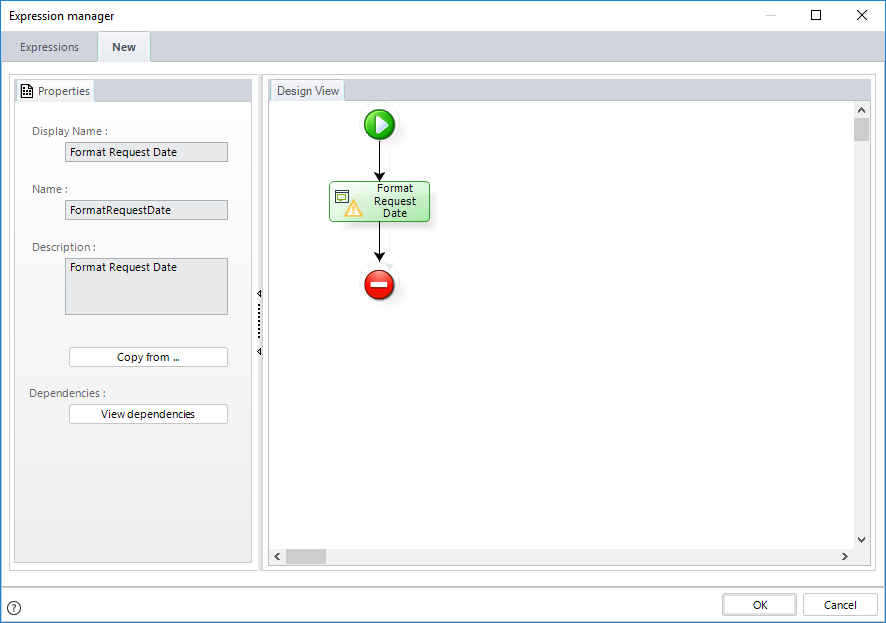This screenshot has height=623, width=886.
Task: Click the lower collapse arrow on panel splitter
Action: click(259, 351)
